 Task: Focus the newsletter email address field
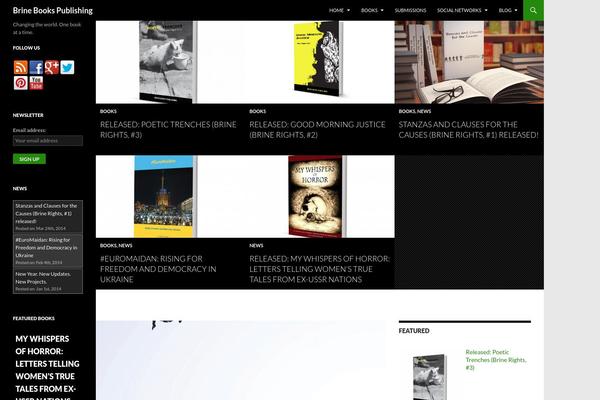pyautogui.click(x=48, y=140)
